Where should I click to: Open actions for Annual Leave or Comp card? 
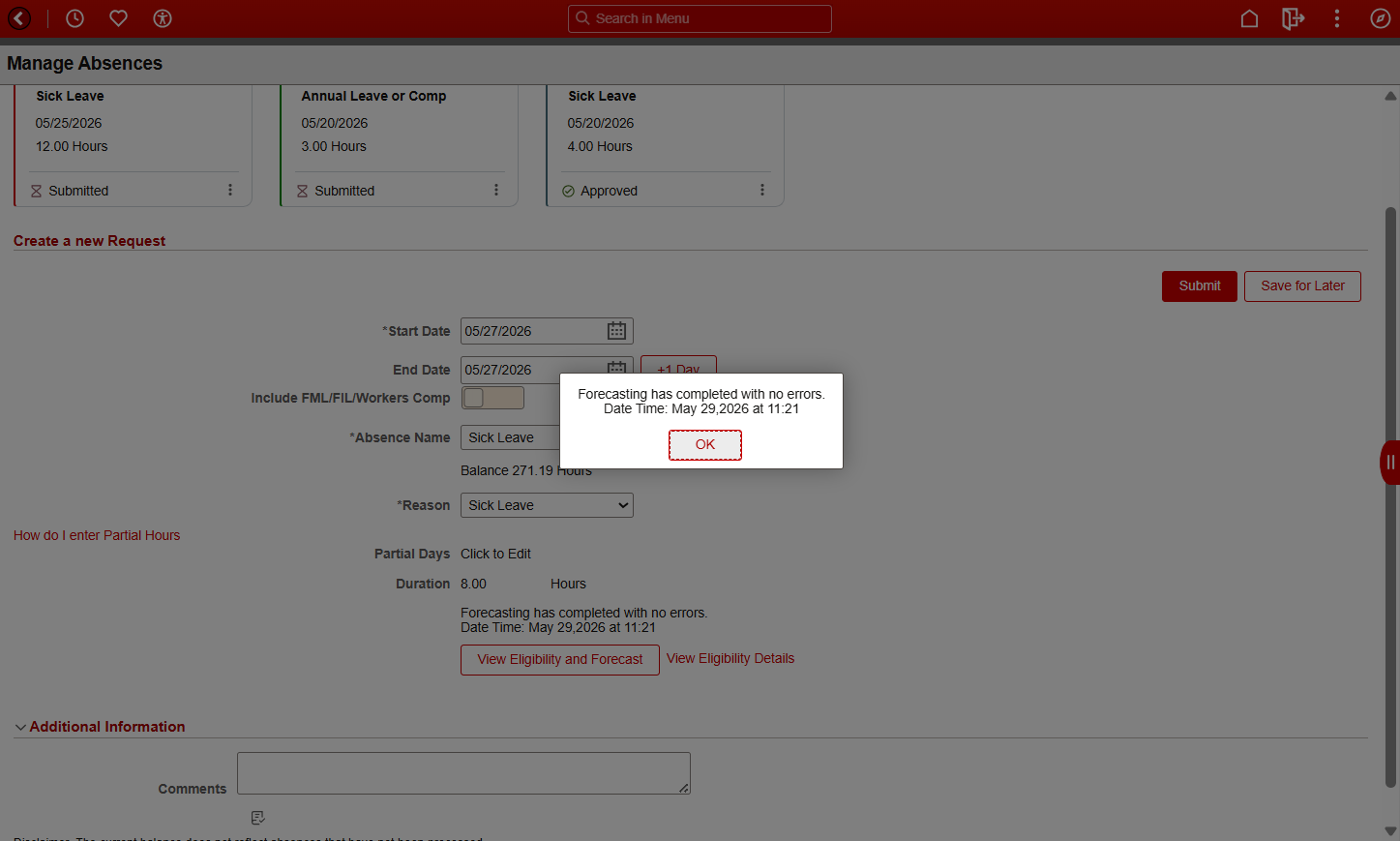click(x=496, y=191)
